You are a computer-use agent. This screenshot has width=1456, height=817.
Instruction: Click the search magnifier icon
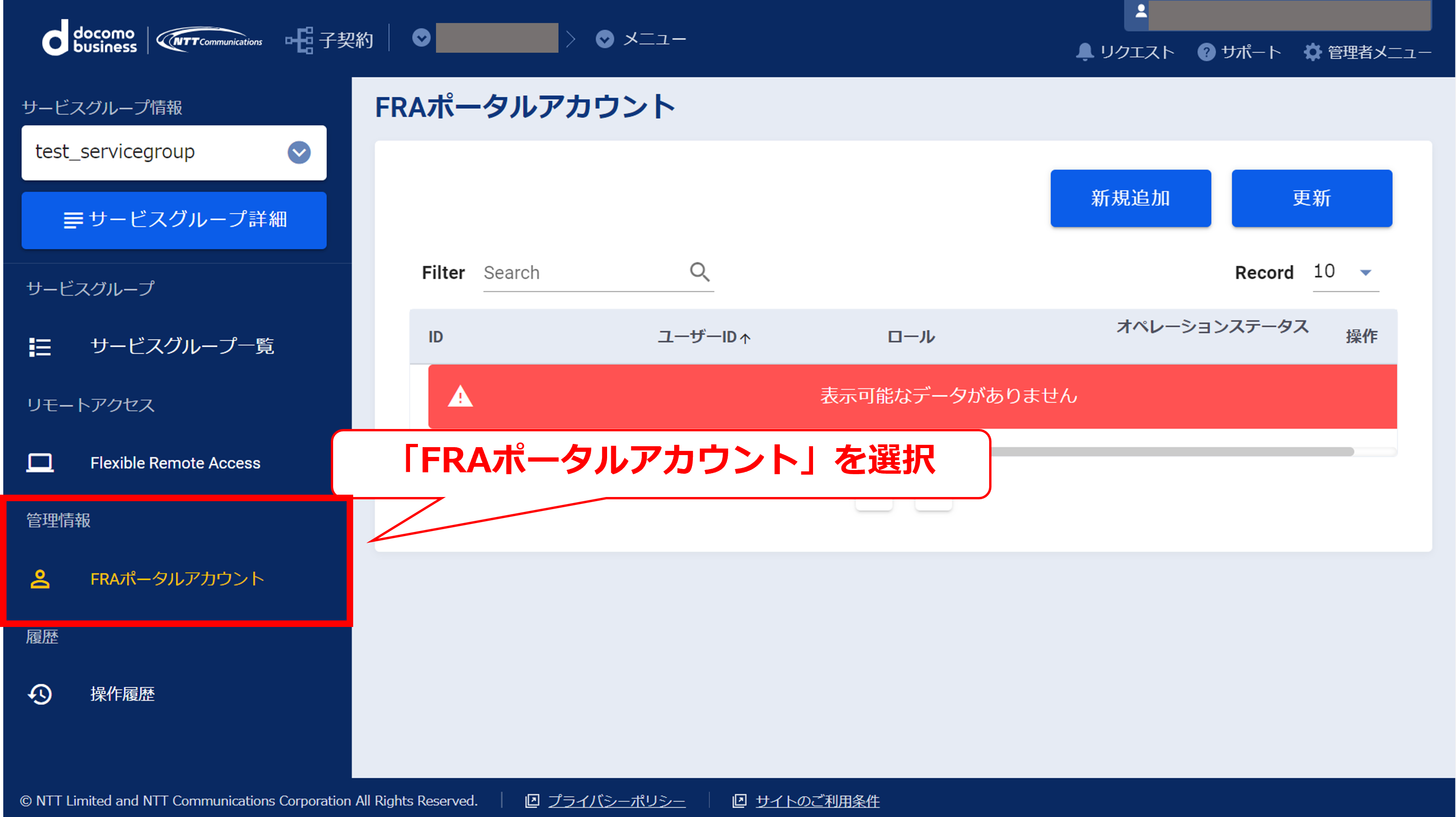point(700,272)
